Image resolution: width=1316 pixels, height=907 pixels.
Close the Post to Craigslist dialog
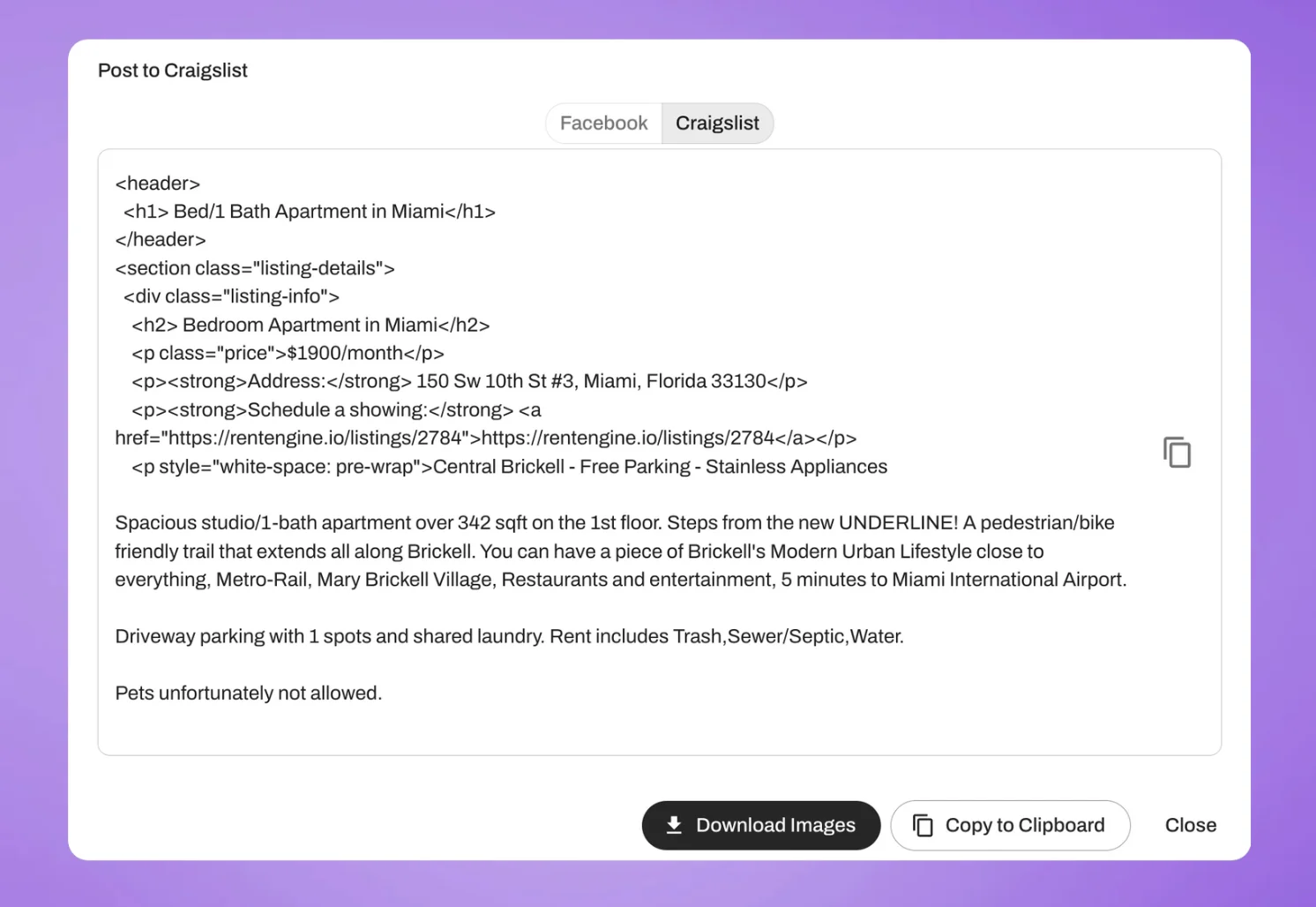click(x=1190, y=825)
